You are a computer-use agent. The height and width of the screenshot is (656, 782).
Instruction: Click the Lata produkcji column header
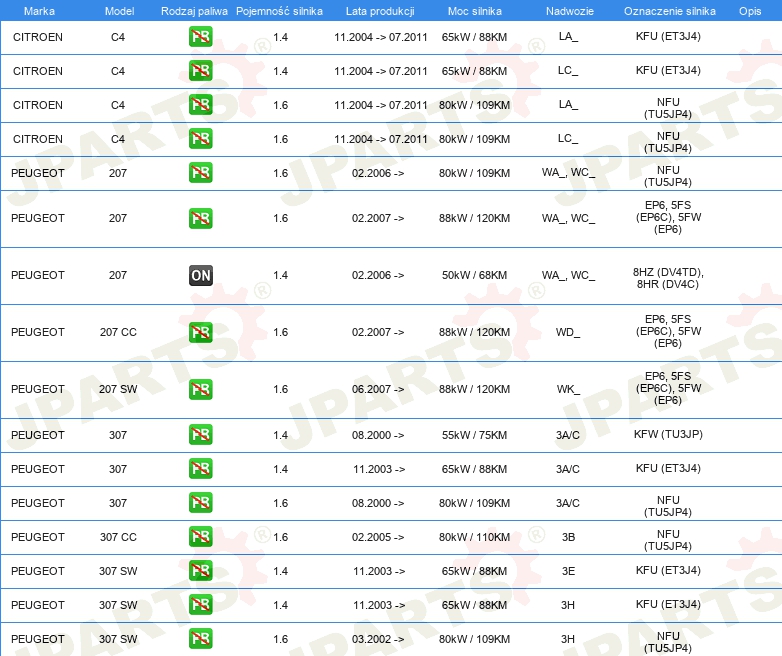(x=380, y=11)
